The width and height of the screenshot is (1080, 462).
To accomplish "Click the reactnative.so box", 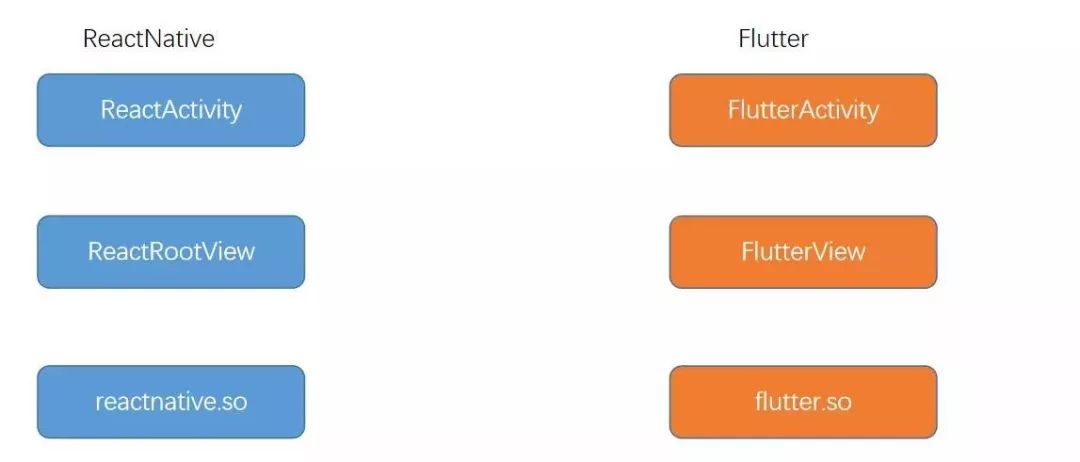I will 171,402.
